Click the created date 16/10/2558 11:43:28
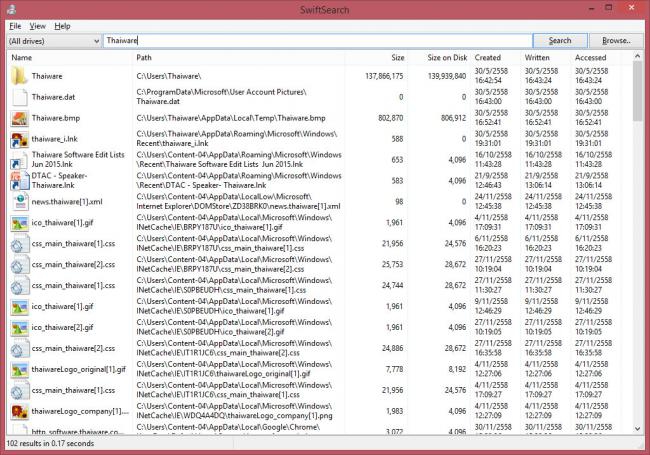Viewport: 650px width, 455px height. 491,160
